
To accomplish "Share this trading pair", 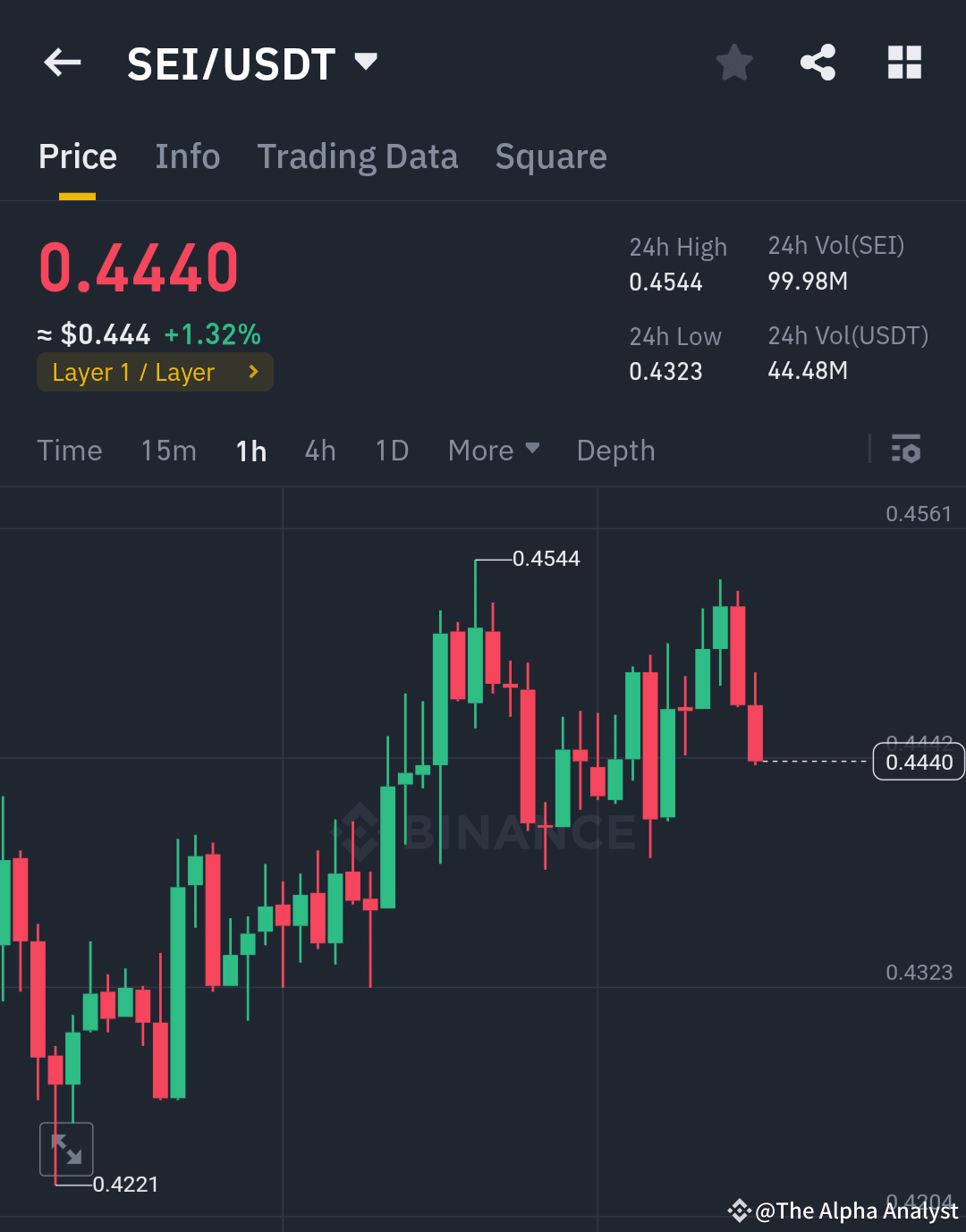I will pyautogui.click(x=818, y=62).
